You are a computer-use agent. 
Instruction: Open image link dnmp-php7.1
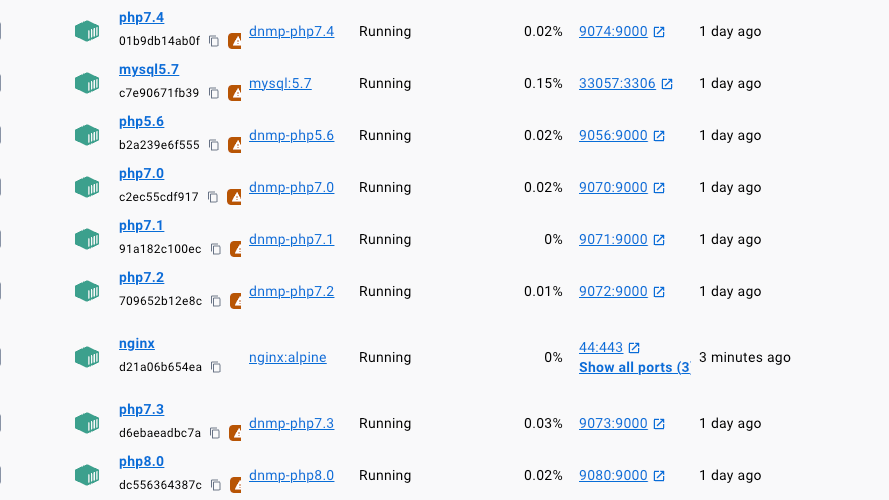coord(291,239)
